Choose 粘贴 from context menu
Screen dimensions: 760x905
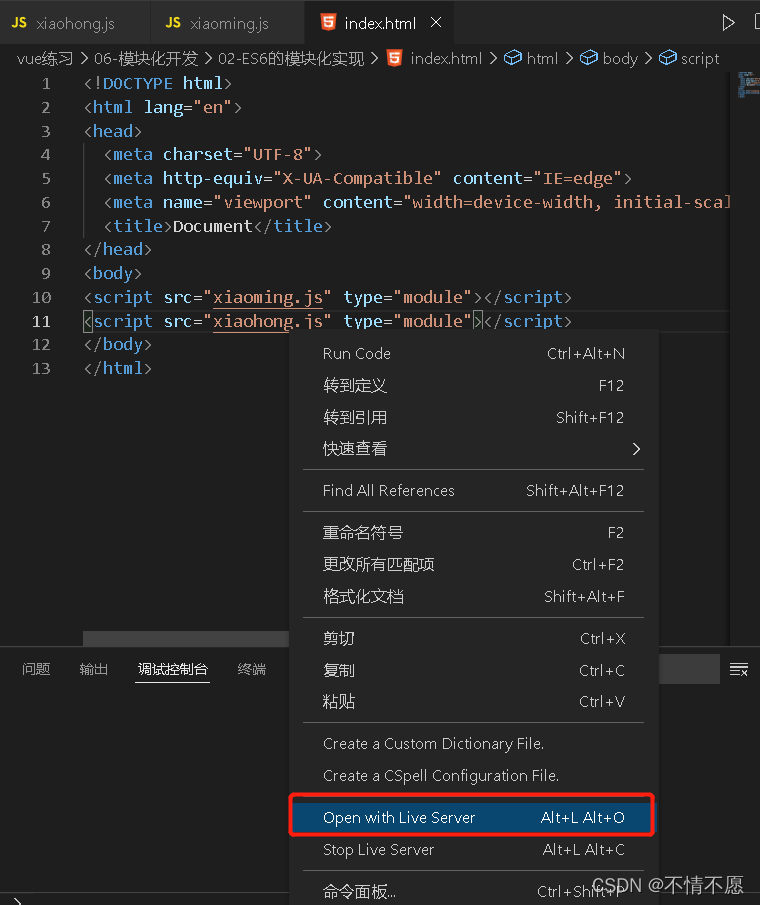click(473, 701)
